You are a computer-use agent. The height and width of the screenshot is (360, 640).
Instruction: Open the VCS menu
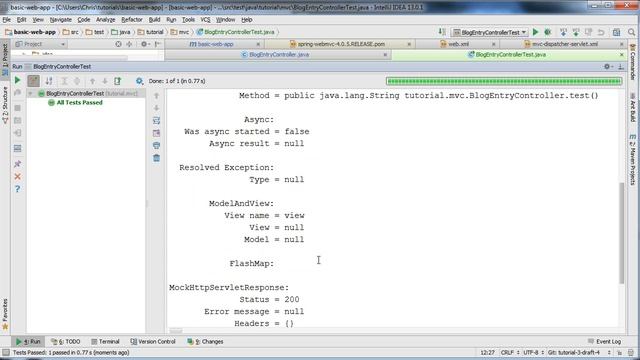pyautogui.click(x=205, y=20)
